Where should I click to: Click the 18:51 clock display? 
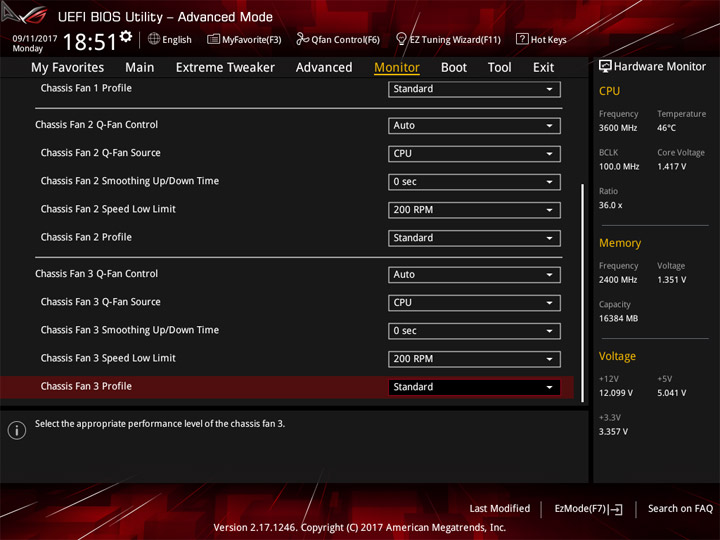(90, 42)
